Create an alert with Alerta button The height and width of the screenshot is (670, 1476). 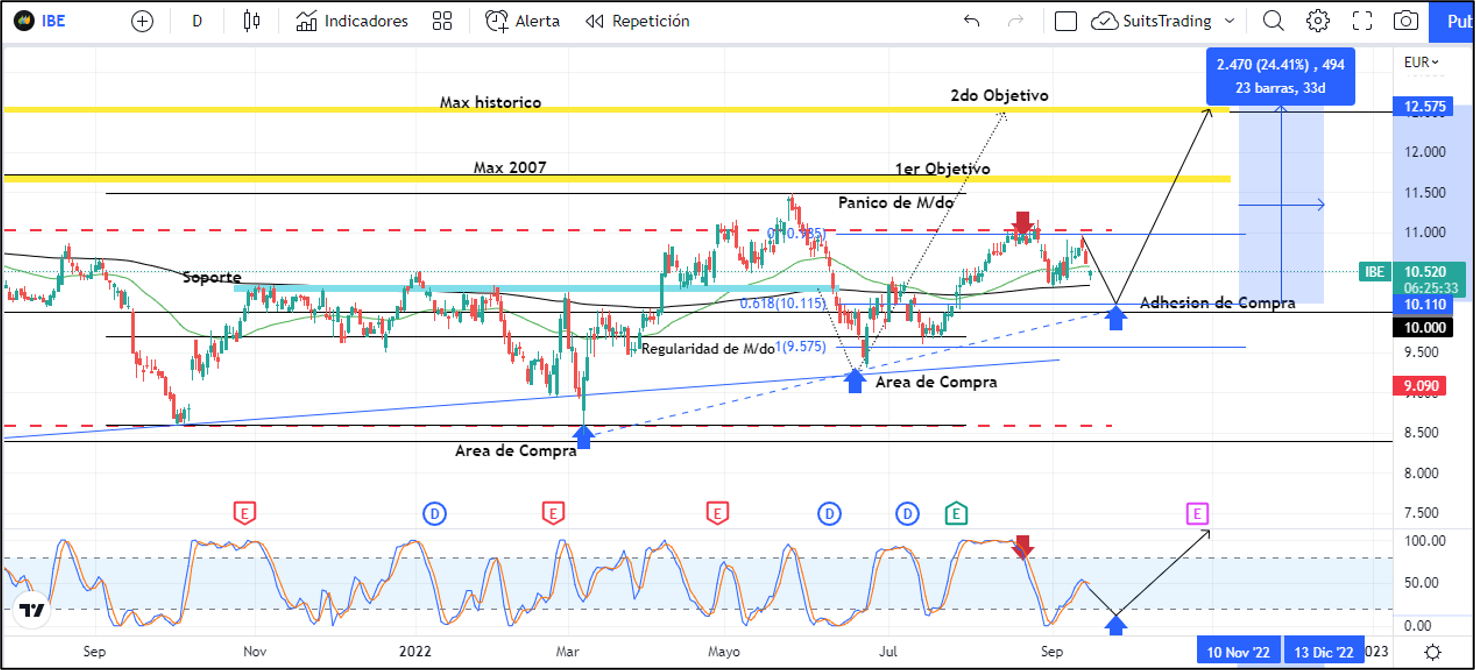click(x=522, y=21)
